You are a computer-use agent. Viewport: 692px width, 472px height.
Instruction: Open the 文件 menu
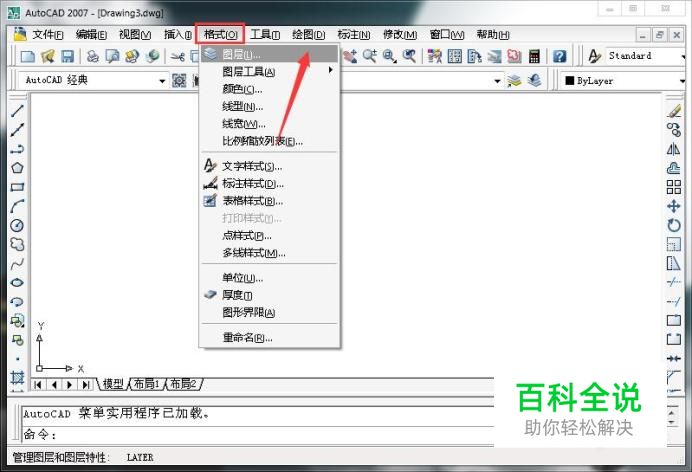(48, 34)
